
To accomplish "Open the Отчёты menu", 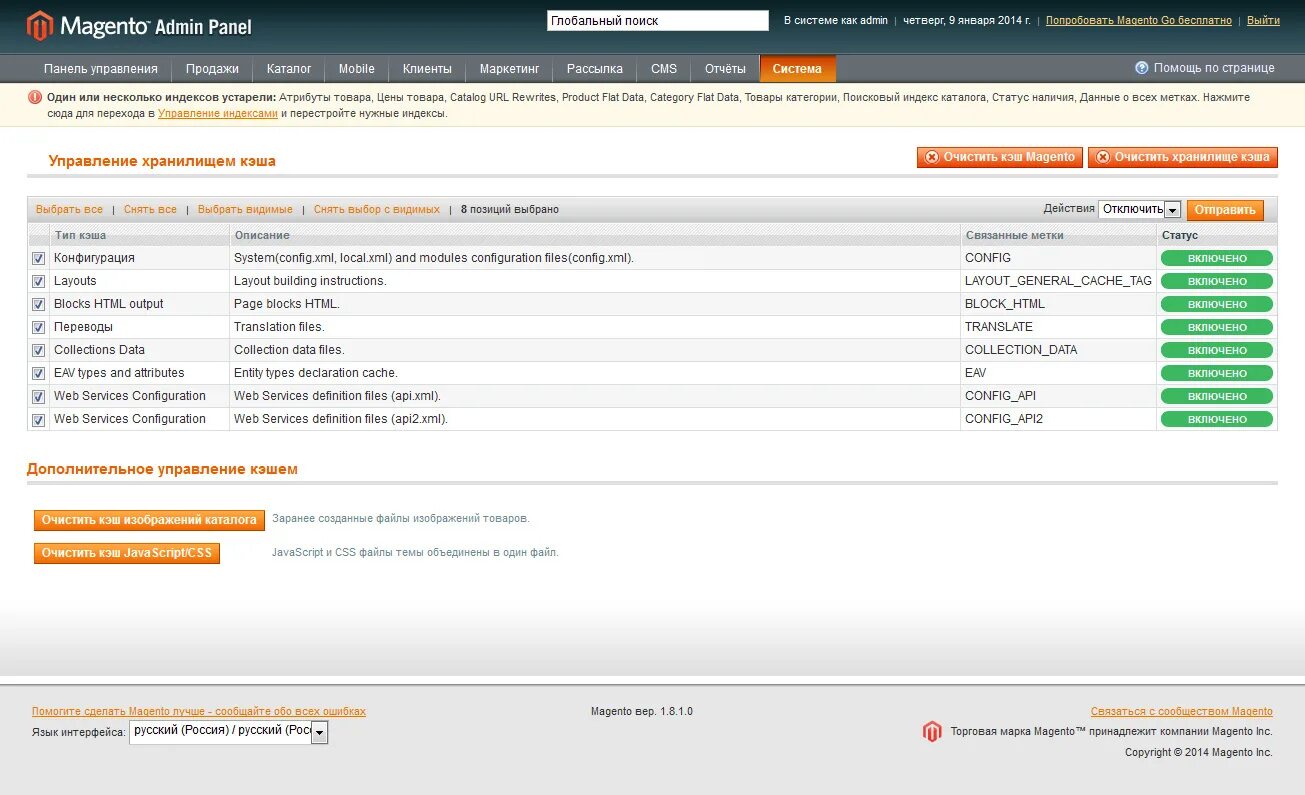I will tap(725, 69).
